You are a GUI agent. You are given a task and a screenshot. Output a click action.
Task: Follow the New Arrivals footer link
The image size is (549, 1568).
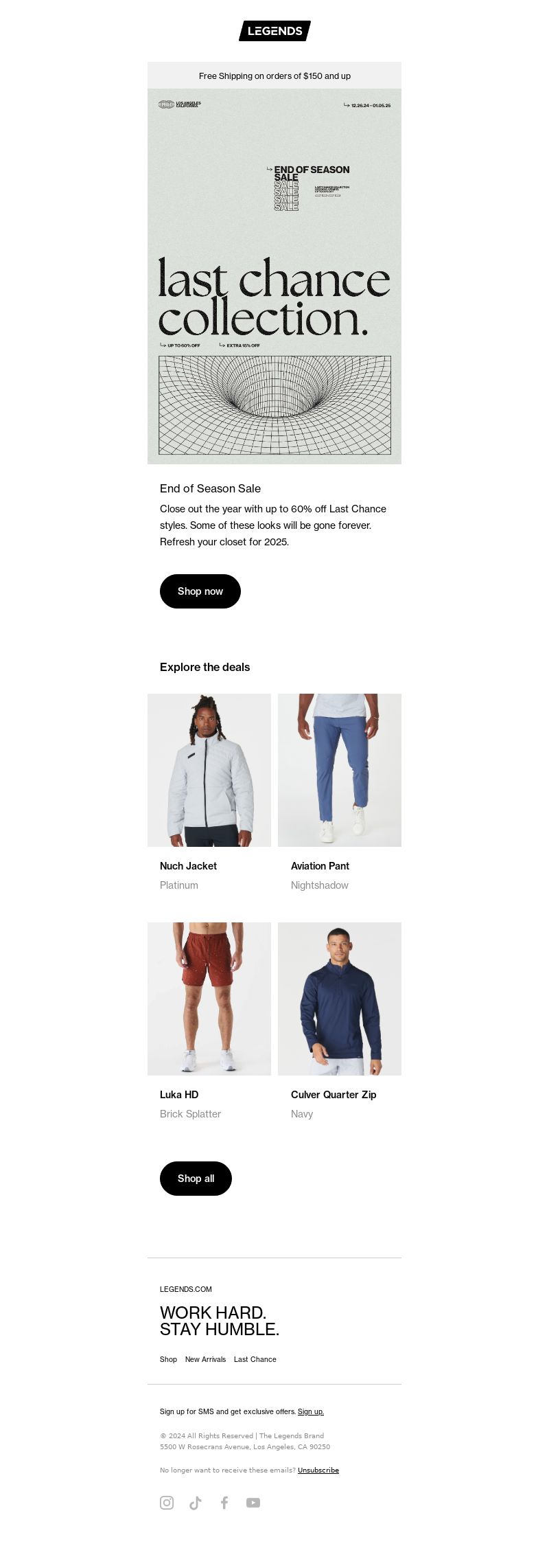[x=205, y=1359]
